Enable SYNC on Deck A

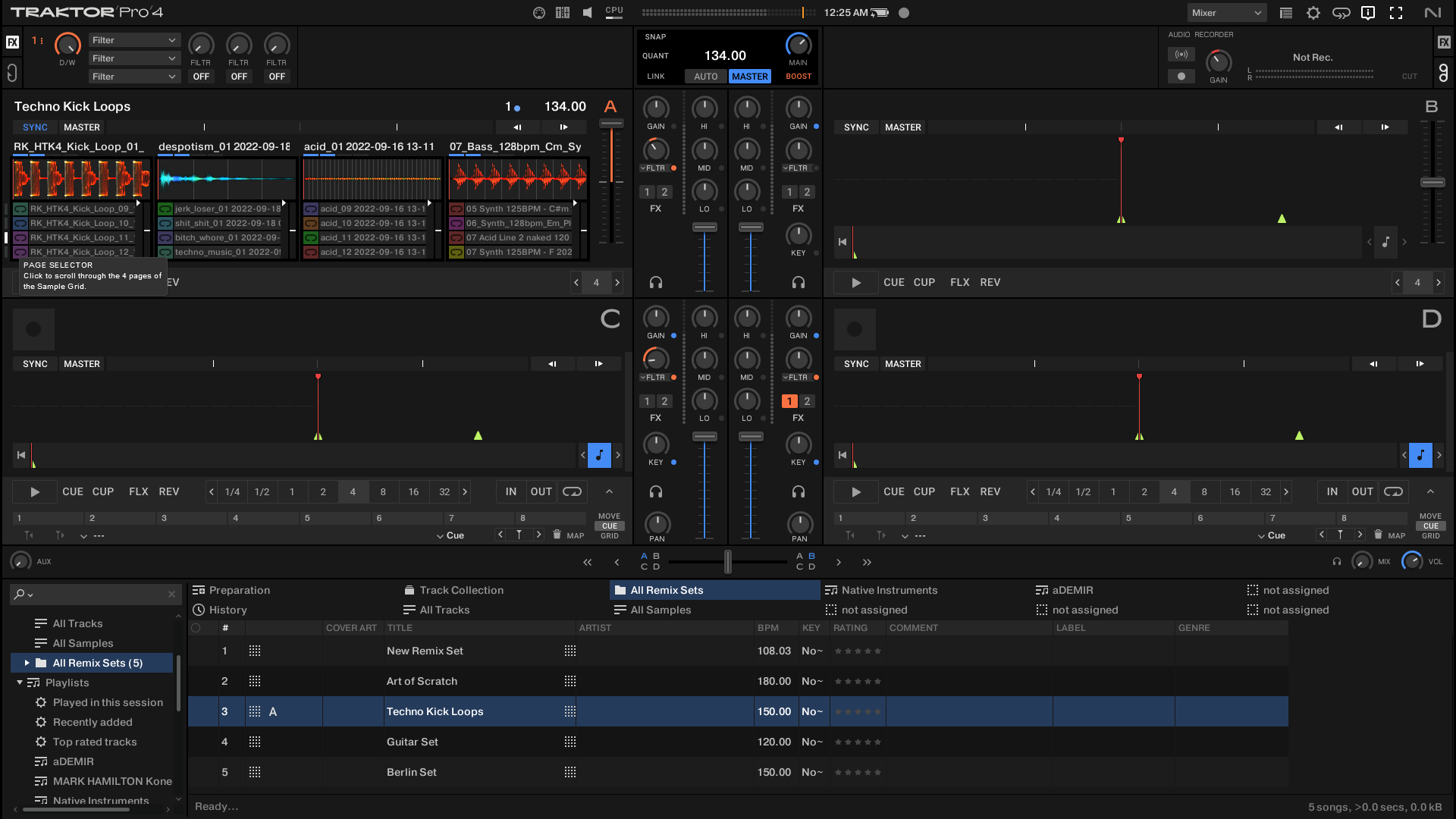coord(35,127)
